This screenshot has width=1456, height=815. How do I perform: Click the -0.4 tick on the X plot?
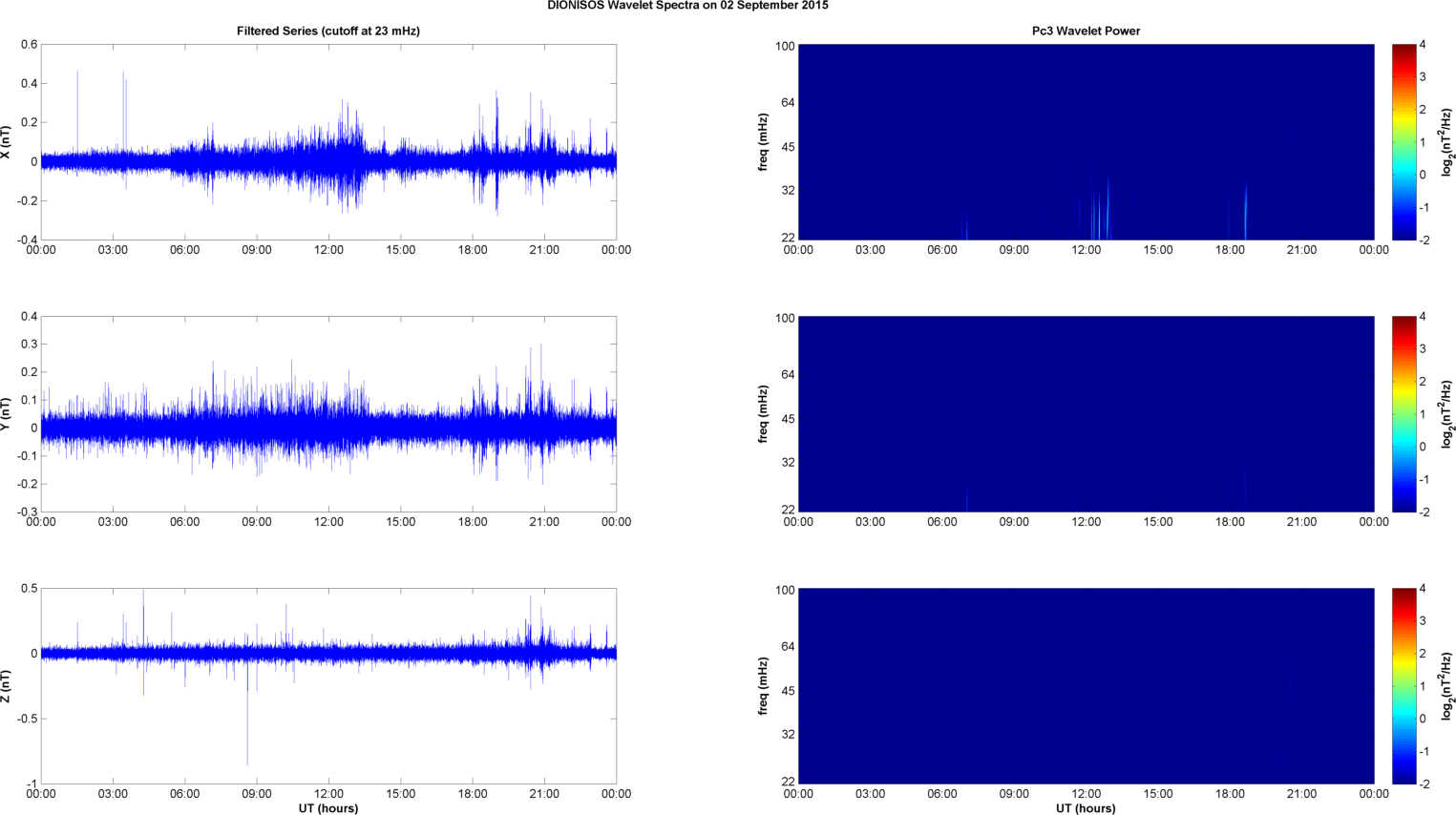27,240
